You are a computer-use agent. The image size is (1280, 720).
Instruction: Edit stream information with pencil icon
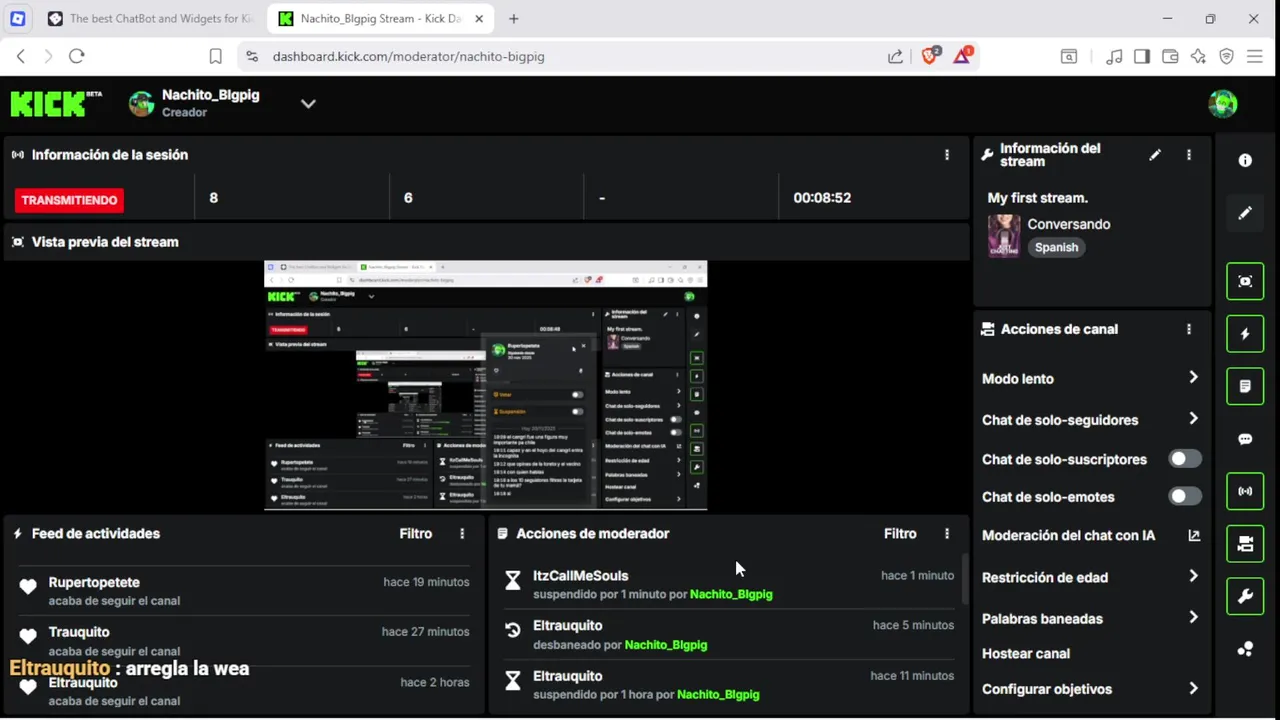click(x=1155, y=155)
